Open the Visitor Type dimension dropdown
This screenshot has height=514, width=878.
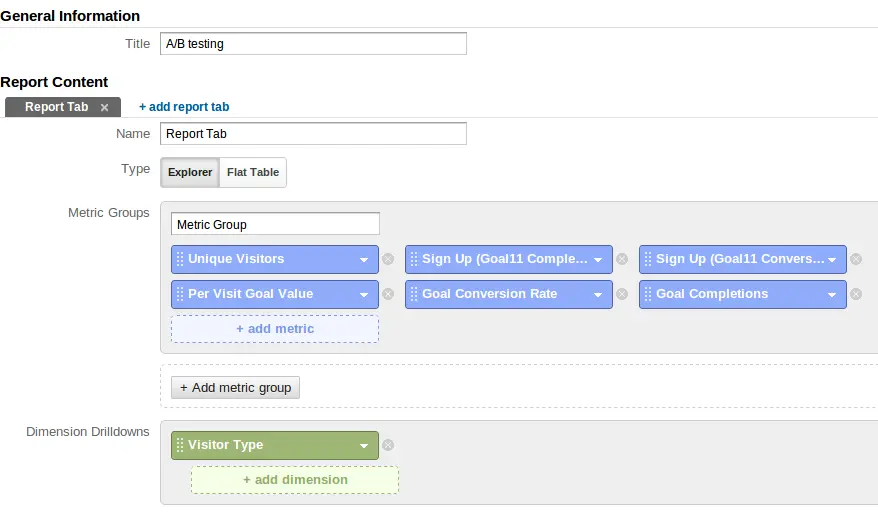tap(365, 446)
